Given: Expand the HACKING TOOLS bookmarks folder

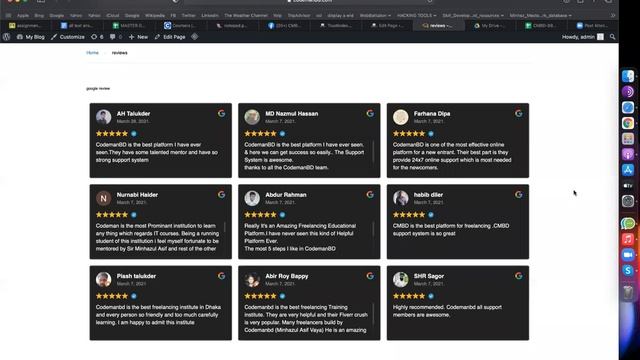Looking at the screenshot, I should click(x=416, y=16).
